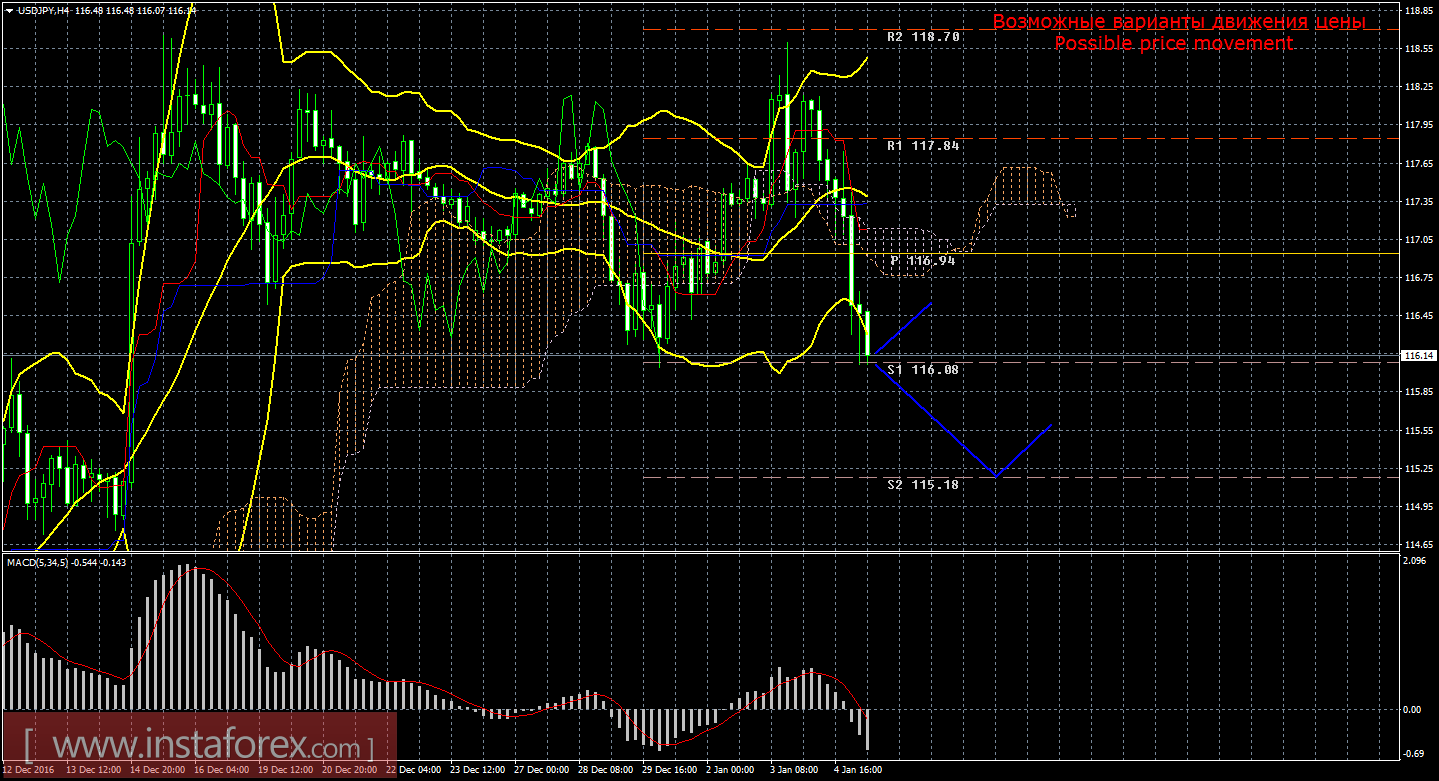Click the 117.05 price scale value

pyautogui.click(x=1420, y=240)
